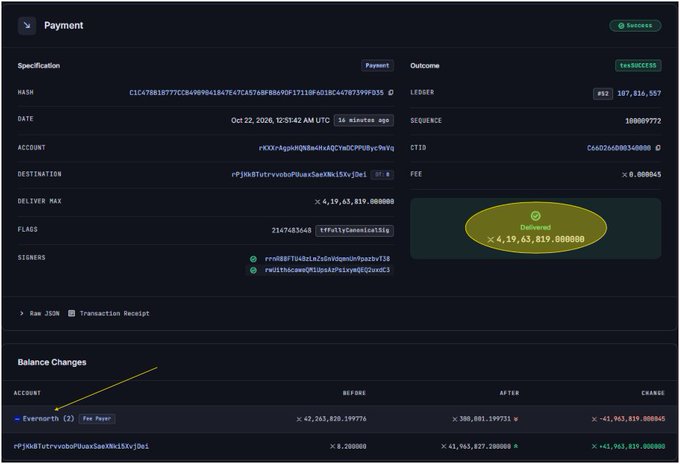Open the transaction hash link
Viewport: 680px width, 464px height.
256,92
